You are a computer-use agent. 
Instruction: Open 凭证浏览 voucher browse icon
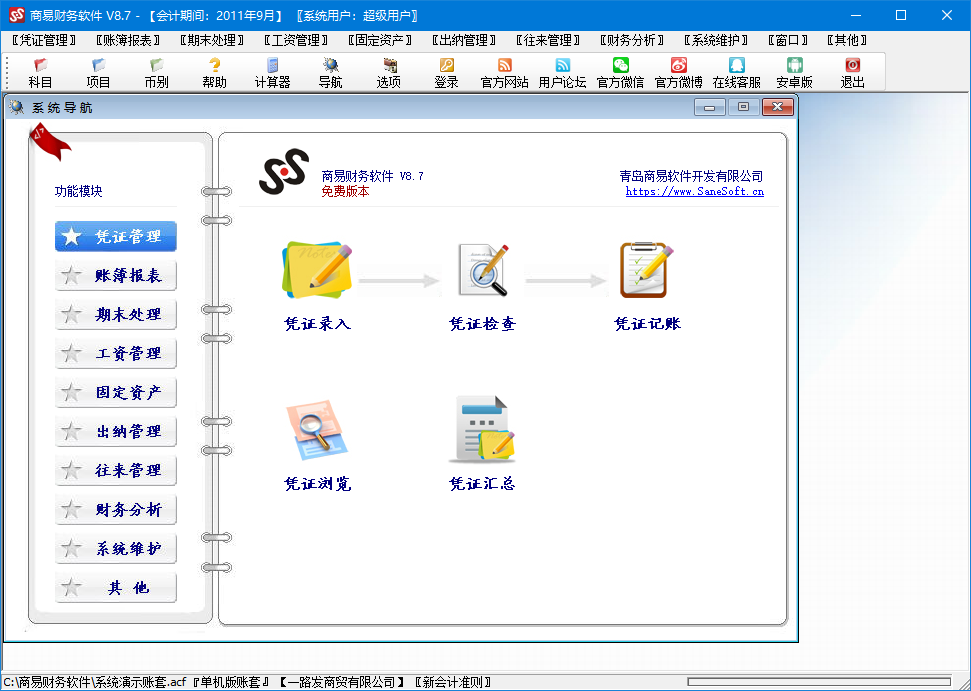pyautogui.click(x=317, y=430)
